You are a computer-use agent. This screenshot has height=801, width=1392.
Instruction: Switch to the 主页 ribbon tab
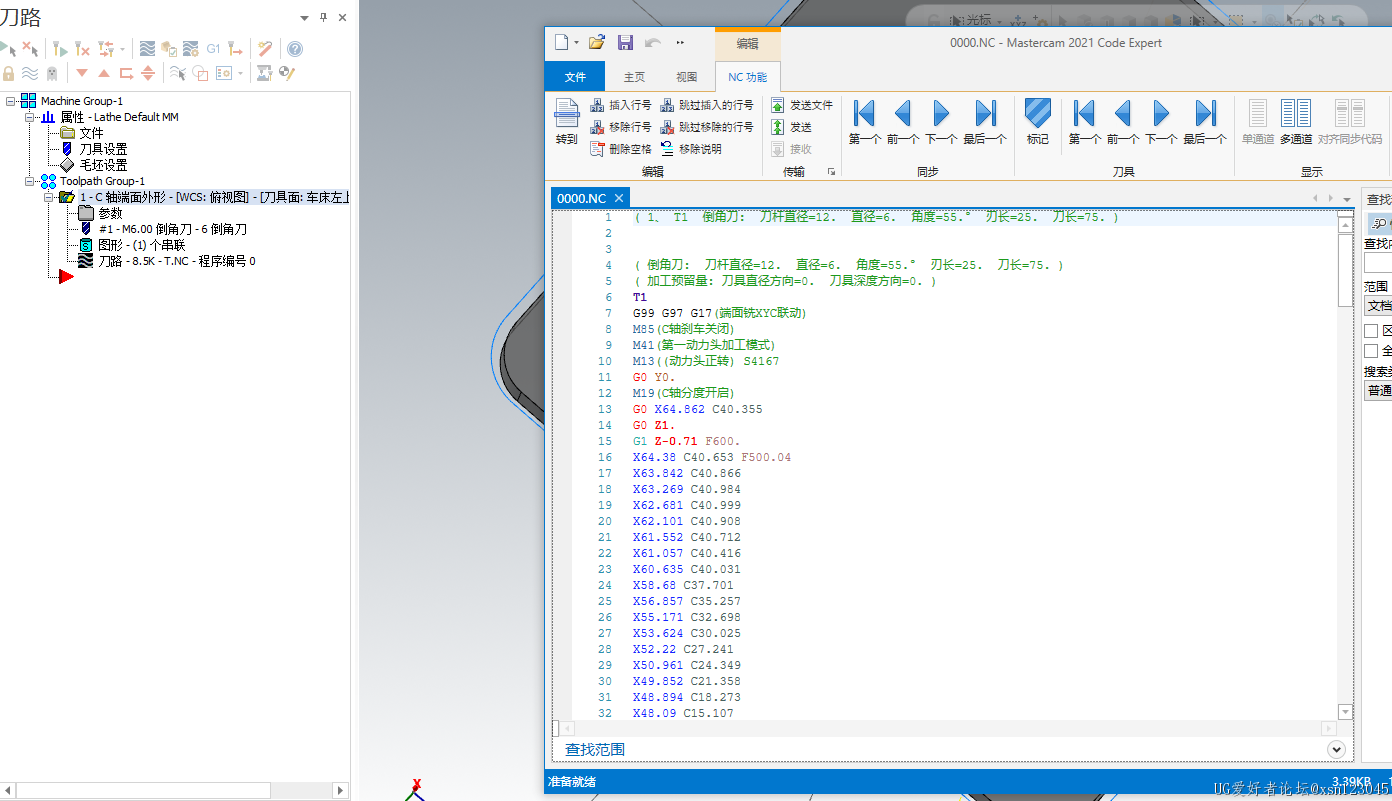coord(634,77)
